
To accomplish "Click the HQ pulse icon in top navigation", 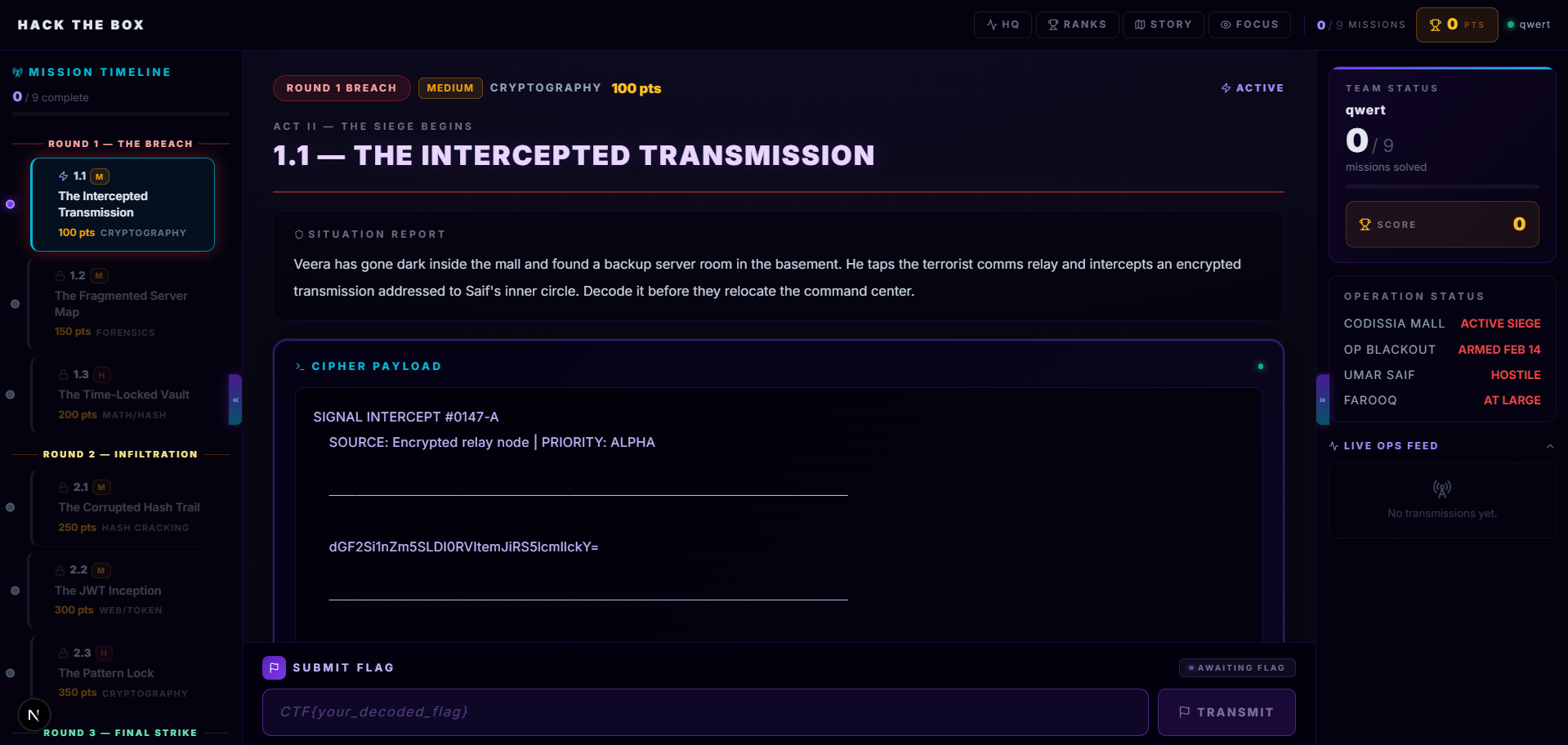I will pyautogui.click(x=991, y=25).
